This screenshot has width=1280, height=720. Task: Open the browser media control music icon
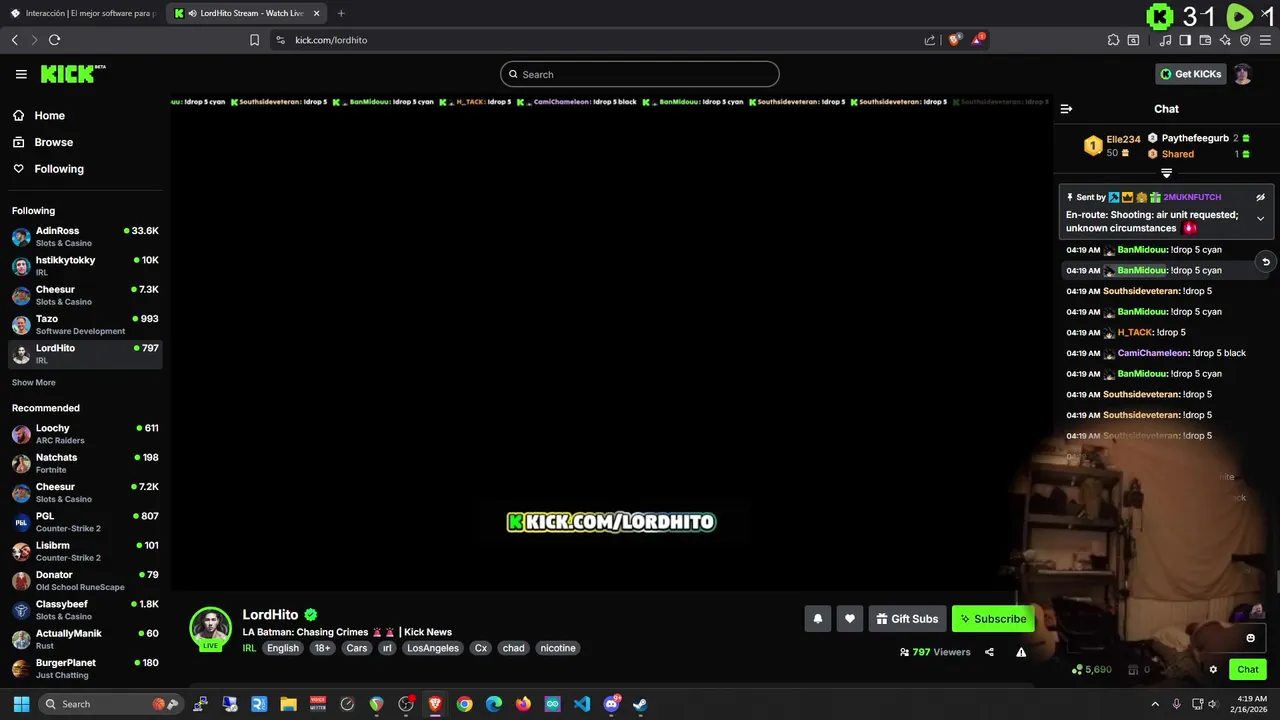pyautogui.click(x=1165, y=40)
